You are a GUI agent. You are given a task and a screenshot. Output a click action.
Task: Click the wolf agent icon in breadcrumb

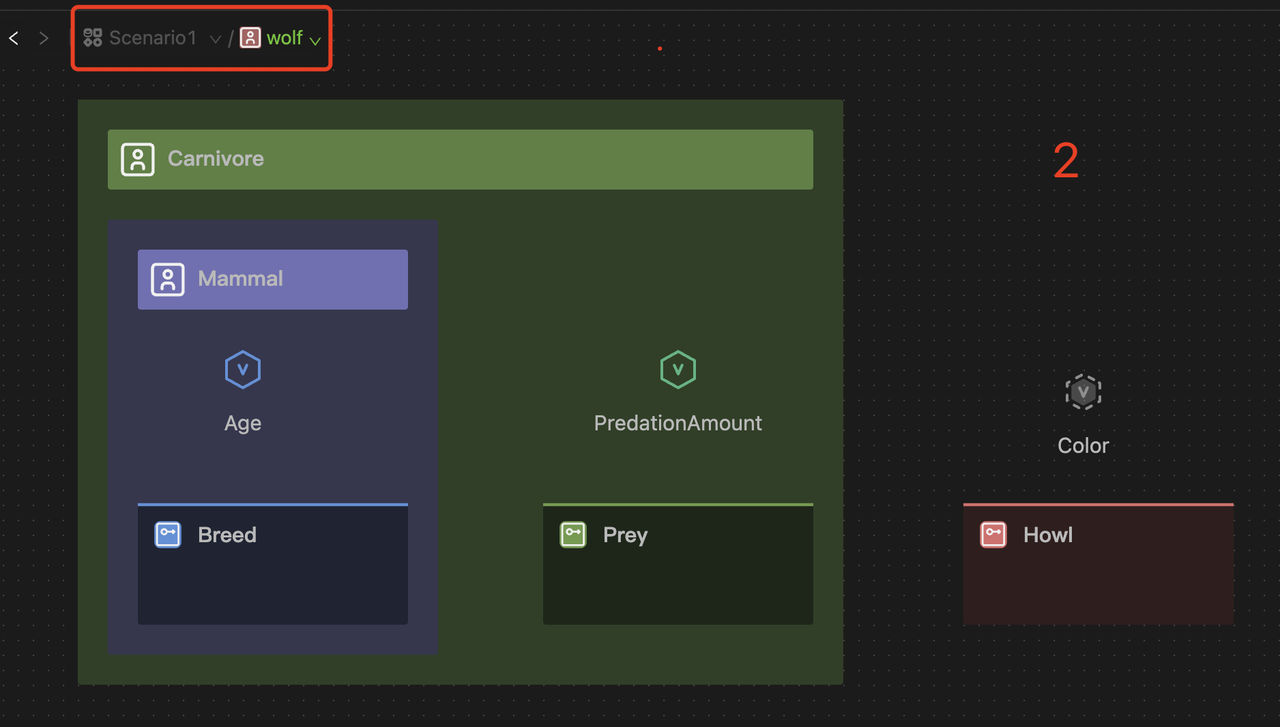point(250,38)
